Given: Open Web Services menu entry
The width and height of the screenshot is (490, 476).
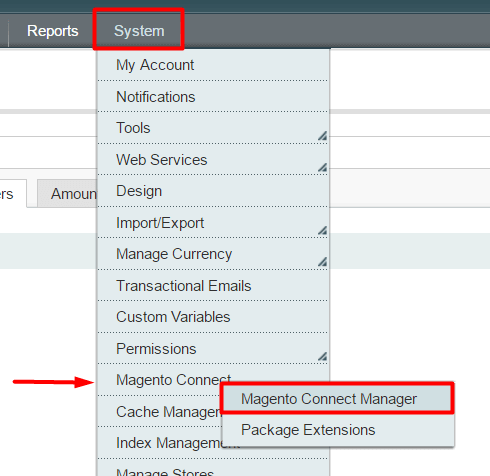Looking at the screenshot, I should 213,160.
